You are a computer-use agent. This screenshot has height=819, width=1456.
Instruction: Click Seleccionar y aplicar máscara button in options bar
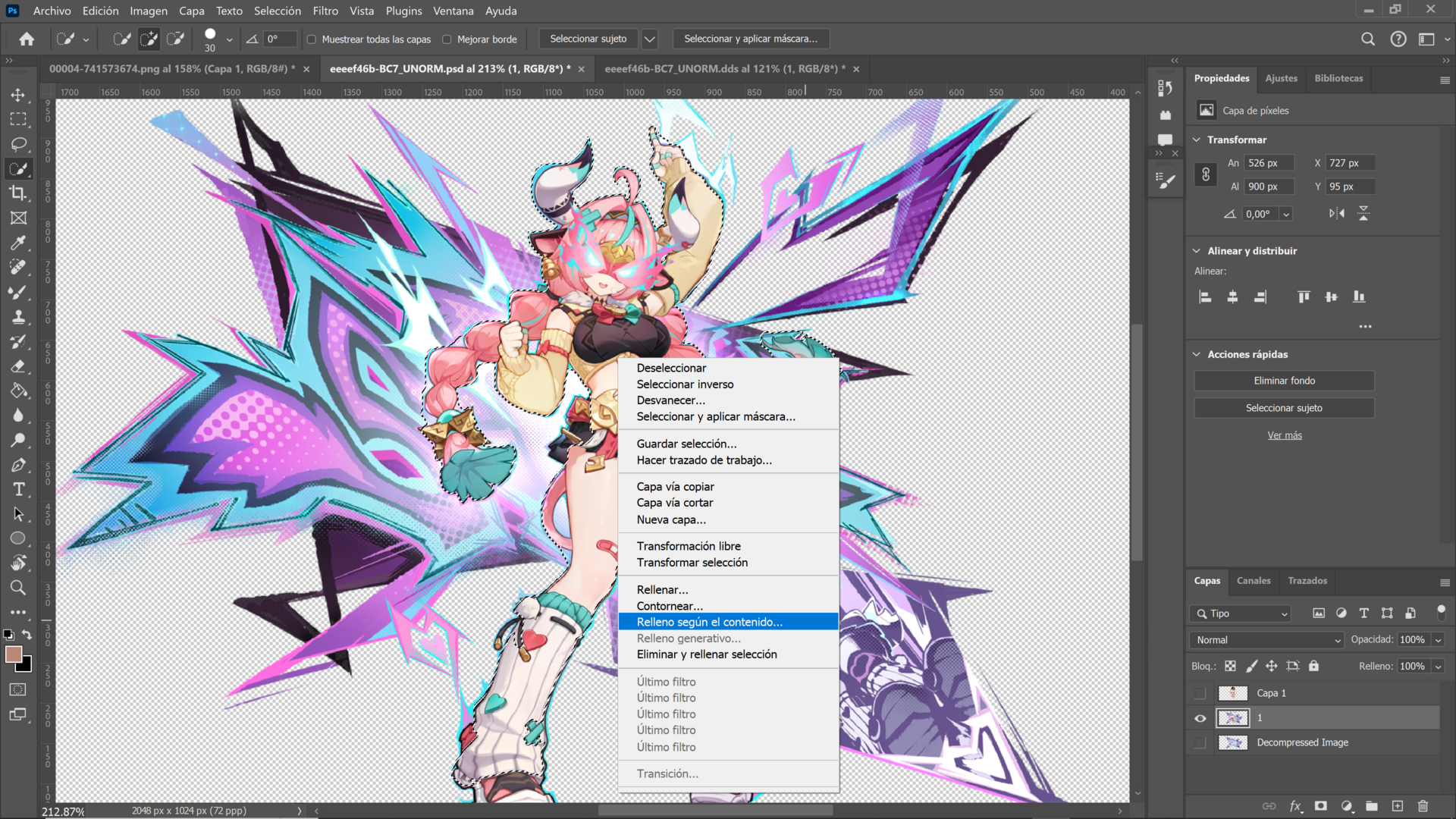pos(751,39)
